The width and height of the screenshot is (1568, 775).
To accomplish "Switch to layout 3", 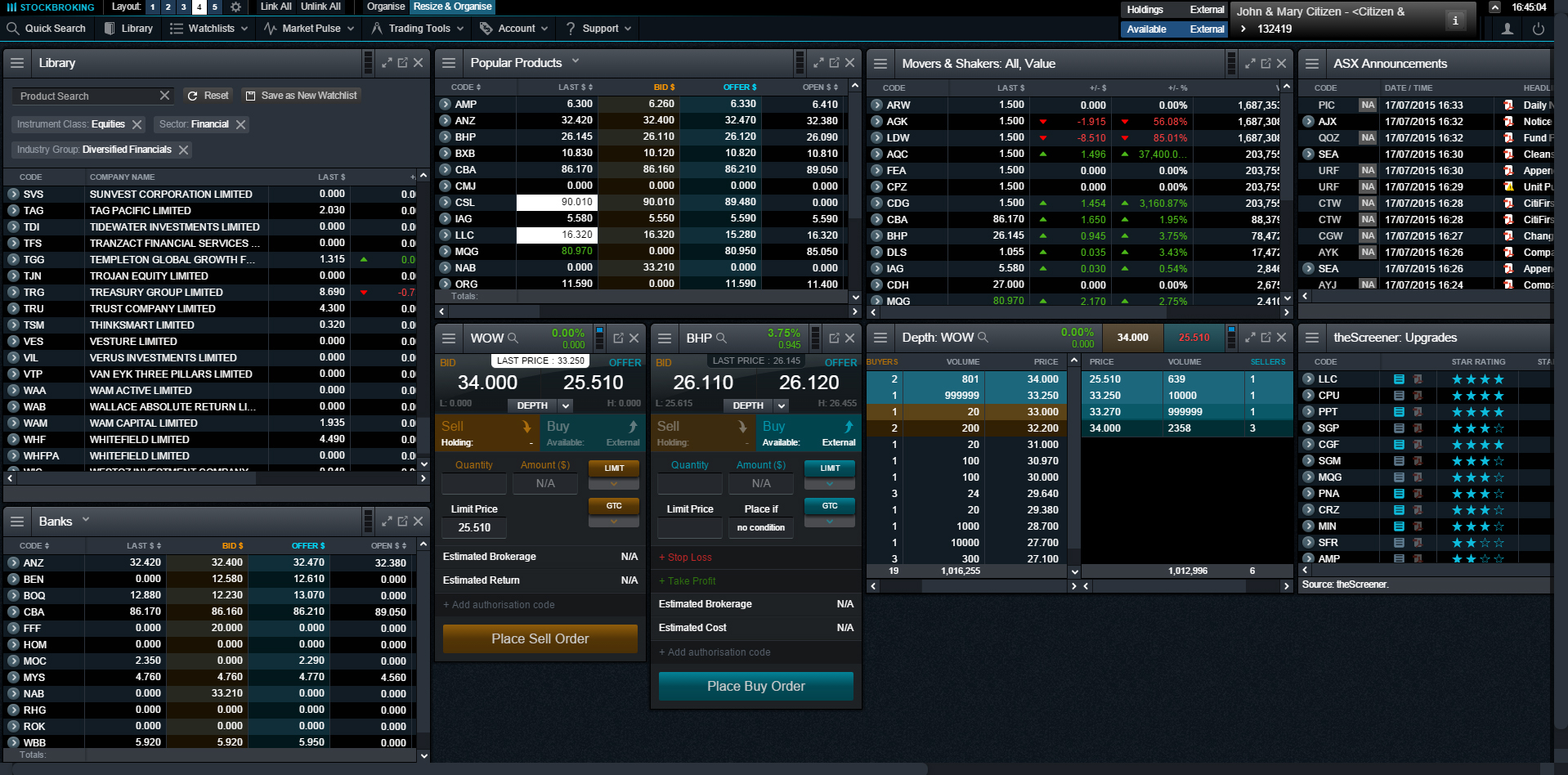I will [183, 7].
